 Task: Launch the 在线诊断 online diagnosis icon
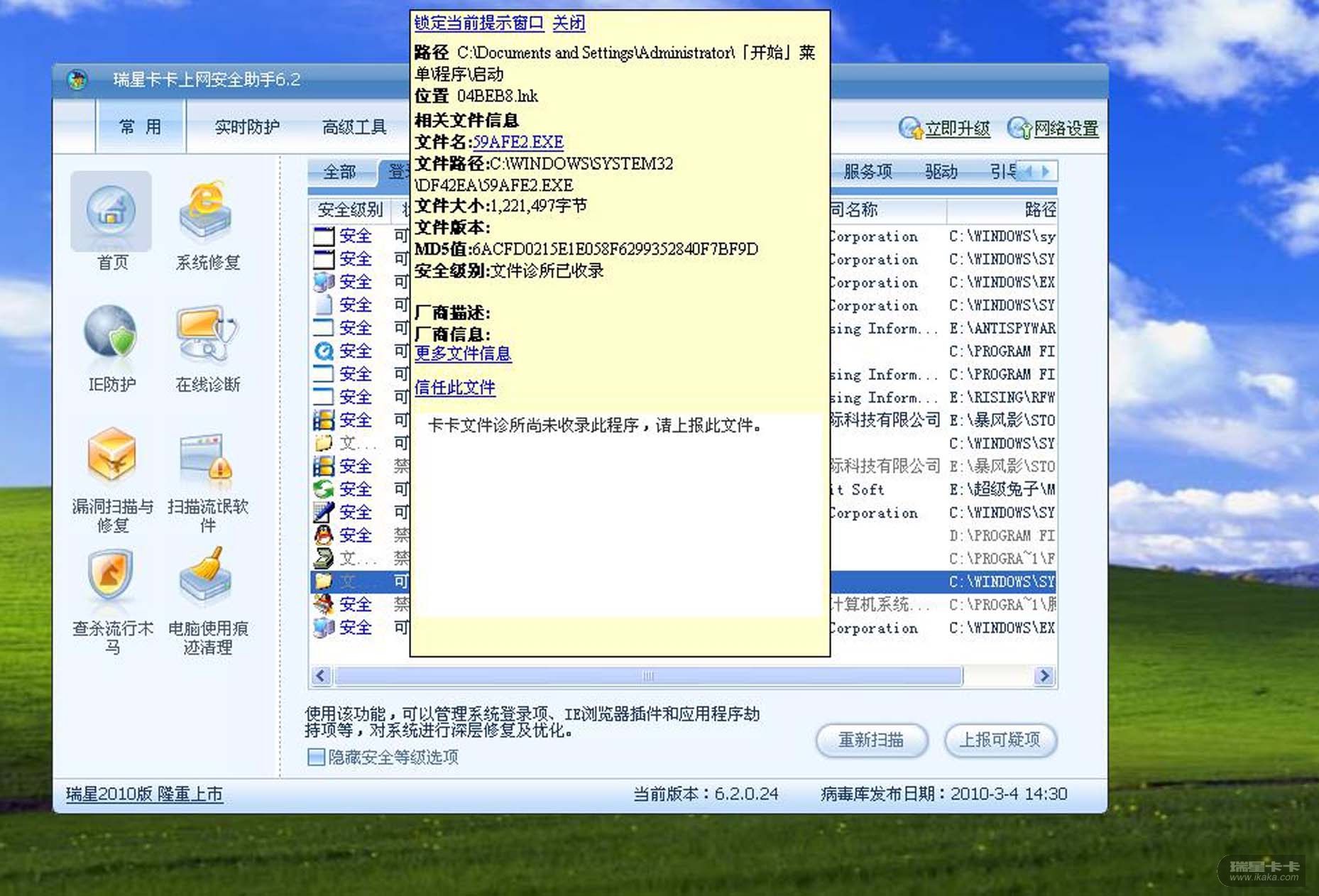(207, 332)
